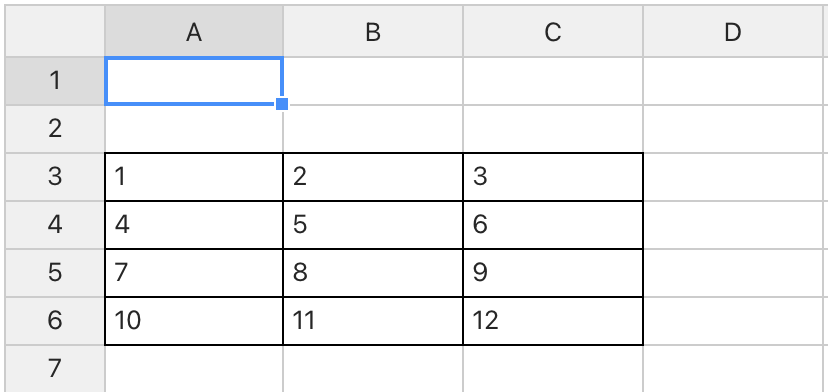Select row 6 header

(55, 321)
